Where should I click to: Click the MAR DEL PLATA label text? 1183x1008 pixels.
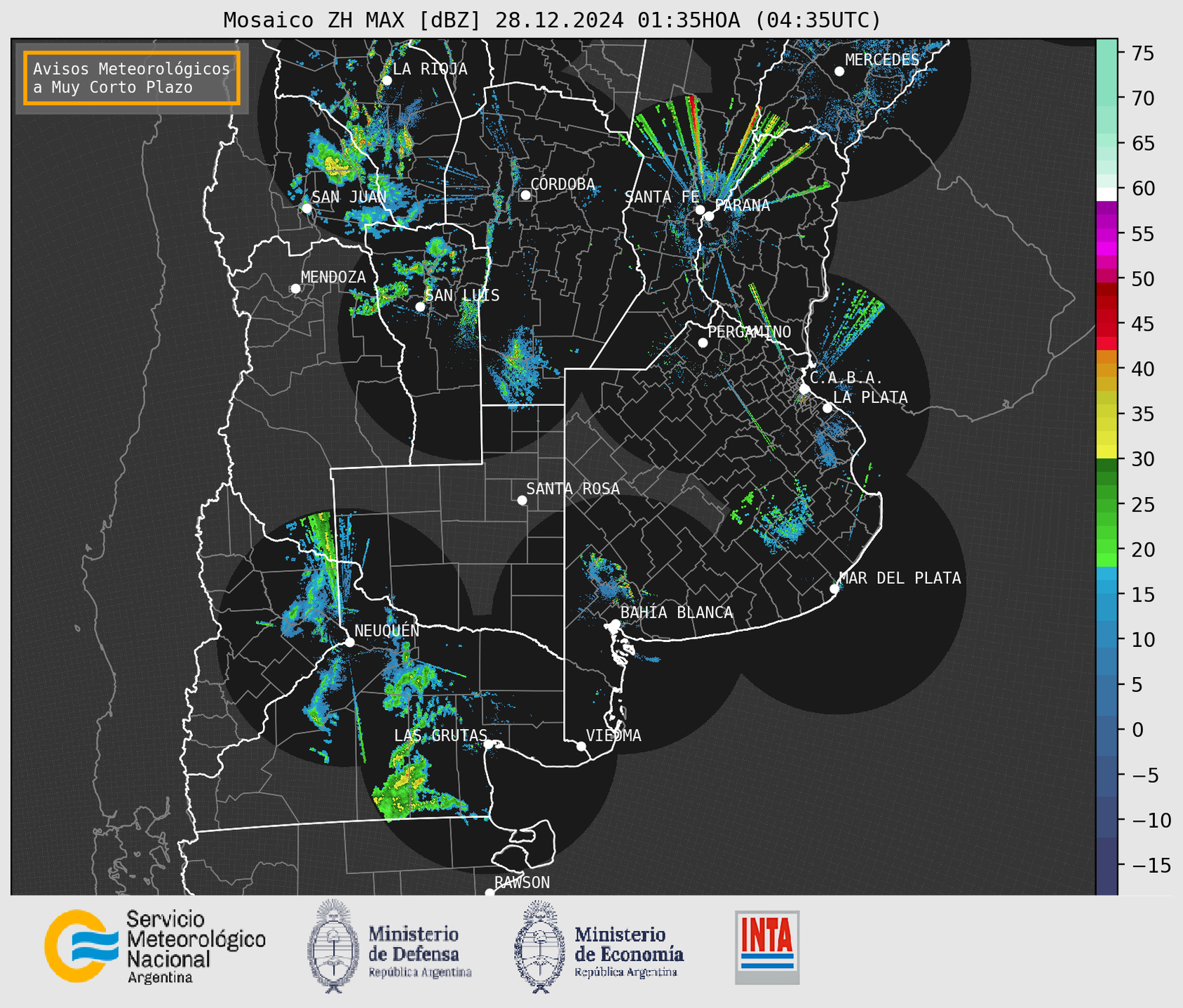pos(900,578)
